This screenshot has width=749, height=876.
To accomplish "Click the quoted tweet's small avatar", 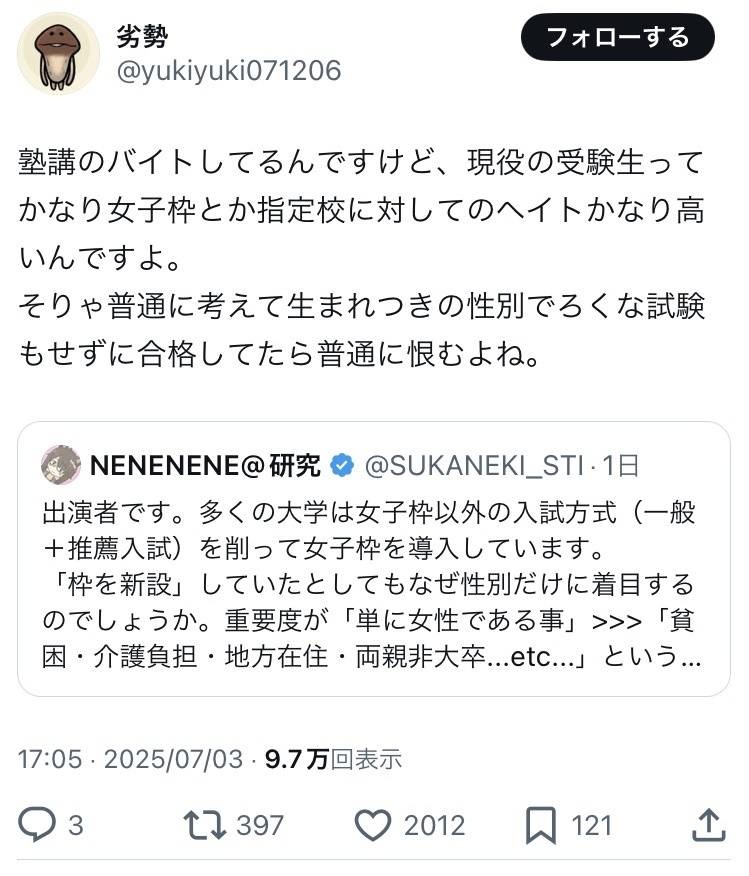I will [x=61, y=465].
